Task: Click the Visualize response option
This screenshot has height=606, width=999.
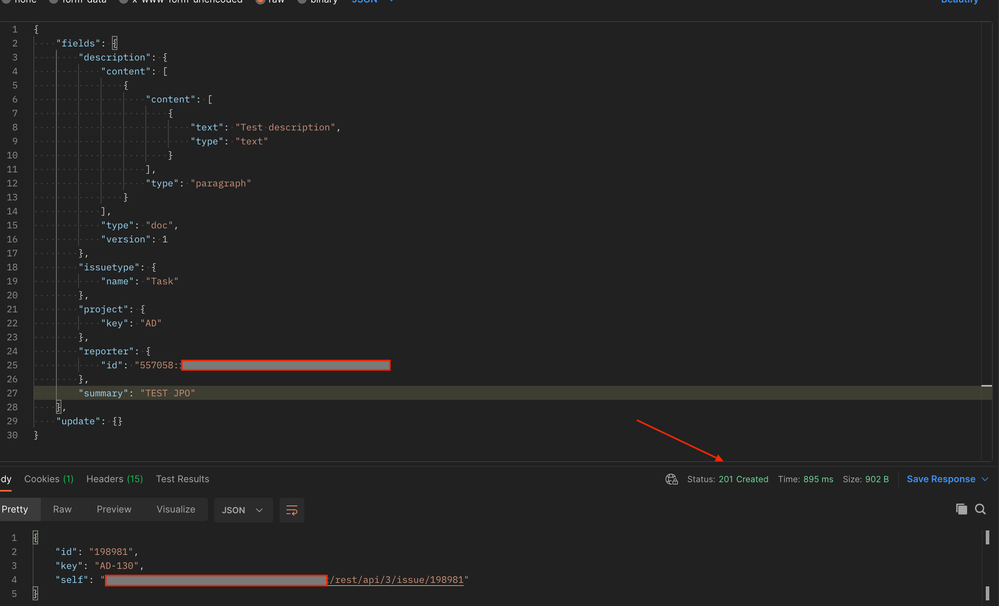Action: 175,509
